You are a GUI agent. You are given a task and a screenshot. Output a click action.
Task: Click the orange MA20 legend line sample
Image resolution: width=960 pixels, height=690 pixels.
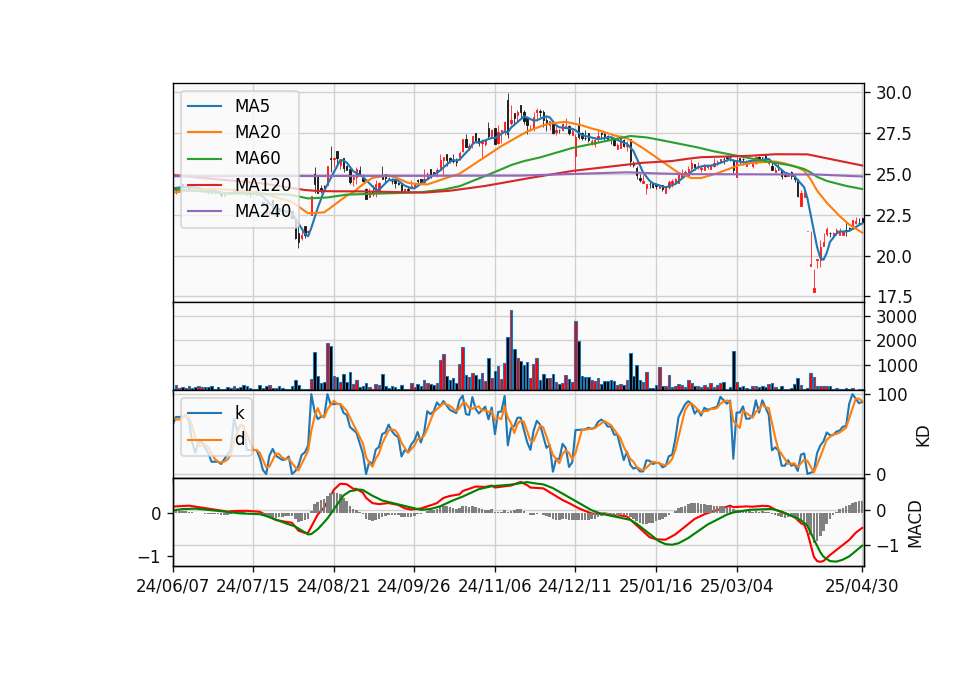click(204, 132)
